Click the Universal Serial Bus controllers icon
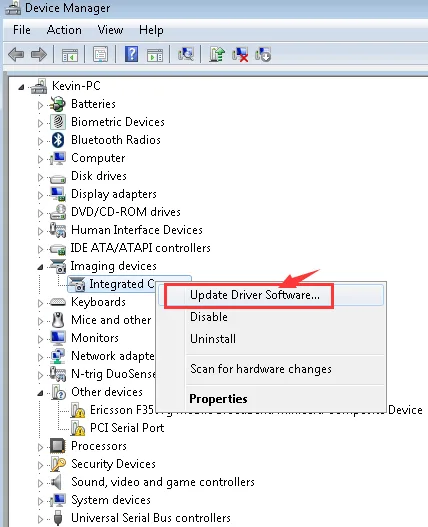This screenshot has width=428, height=527. [x=58, y=518]
